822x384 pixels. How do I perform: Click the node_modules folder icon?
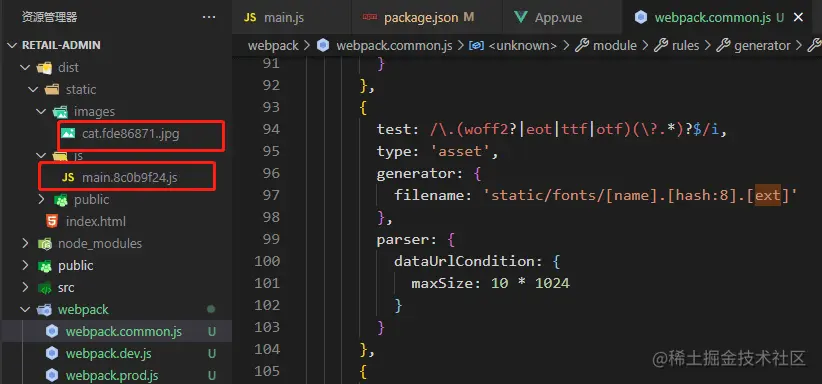click(44, 244)
